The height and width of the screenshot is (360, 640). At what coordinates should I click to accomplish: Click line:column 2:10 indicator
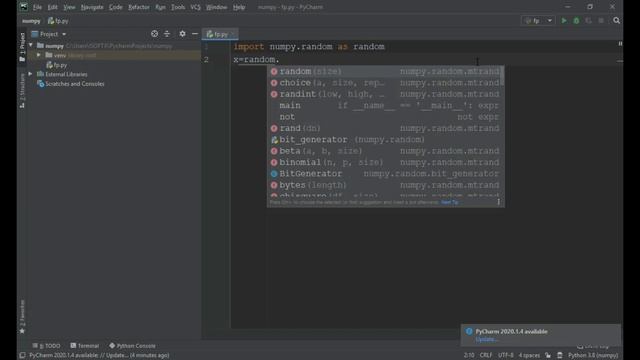pyautogui.click(x=469, y=356)
